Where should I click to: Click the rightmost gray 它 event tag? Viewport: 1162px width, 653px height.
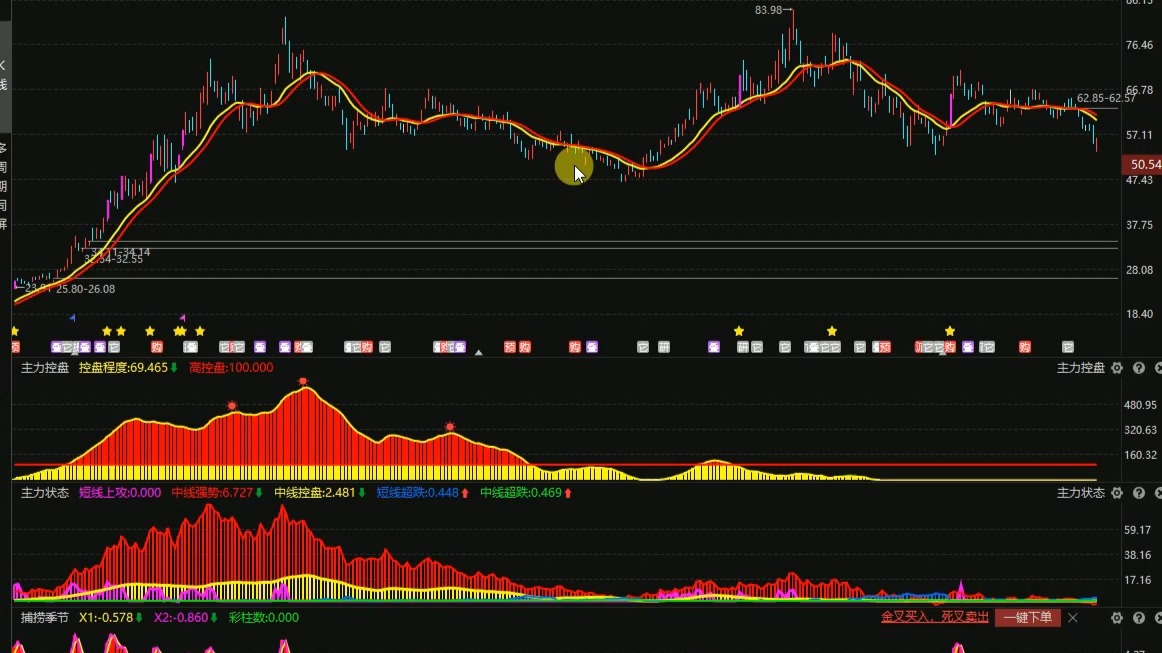coord(1068,347)
